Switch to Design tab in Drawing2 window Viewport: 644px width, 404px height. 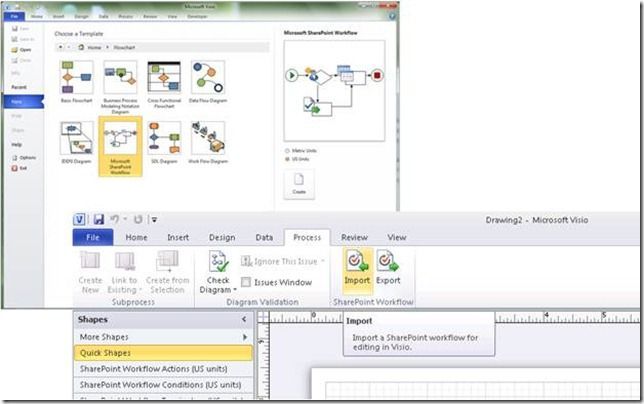[222, 237]
